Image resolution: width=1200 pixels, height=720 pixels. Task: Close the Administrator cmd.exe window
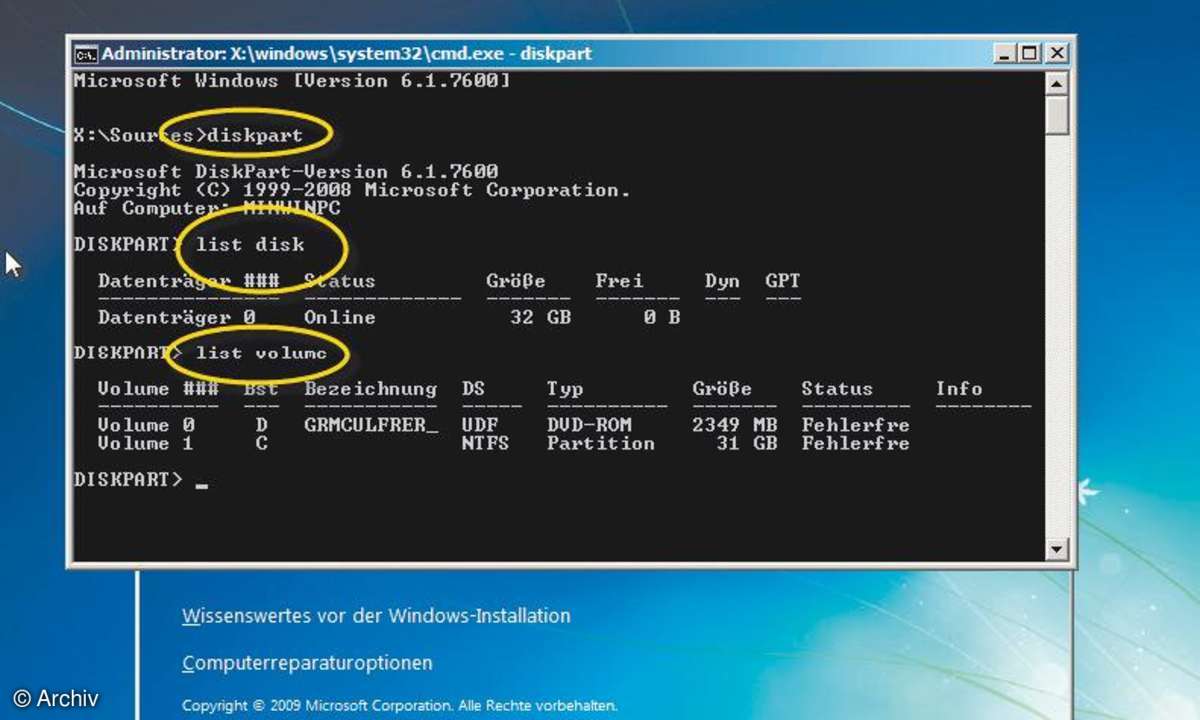tap(1056, 53)
